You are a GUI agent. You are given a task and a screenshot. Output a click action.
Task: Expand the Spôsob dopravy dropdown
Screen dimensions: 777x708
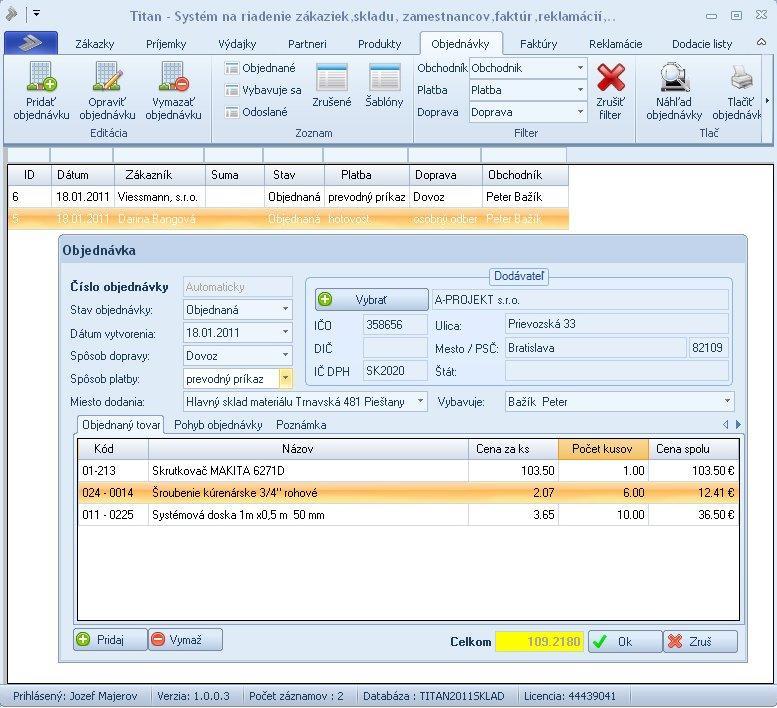(285, 355)
